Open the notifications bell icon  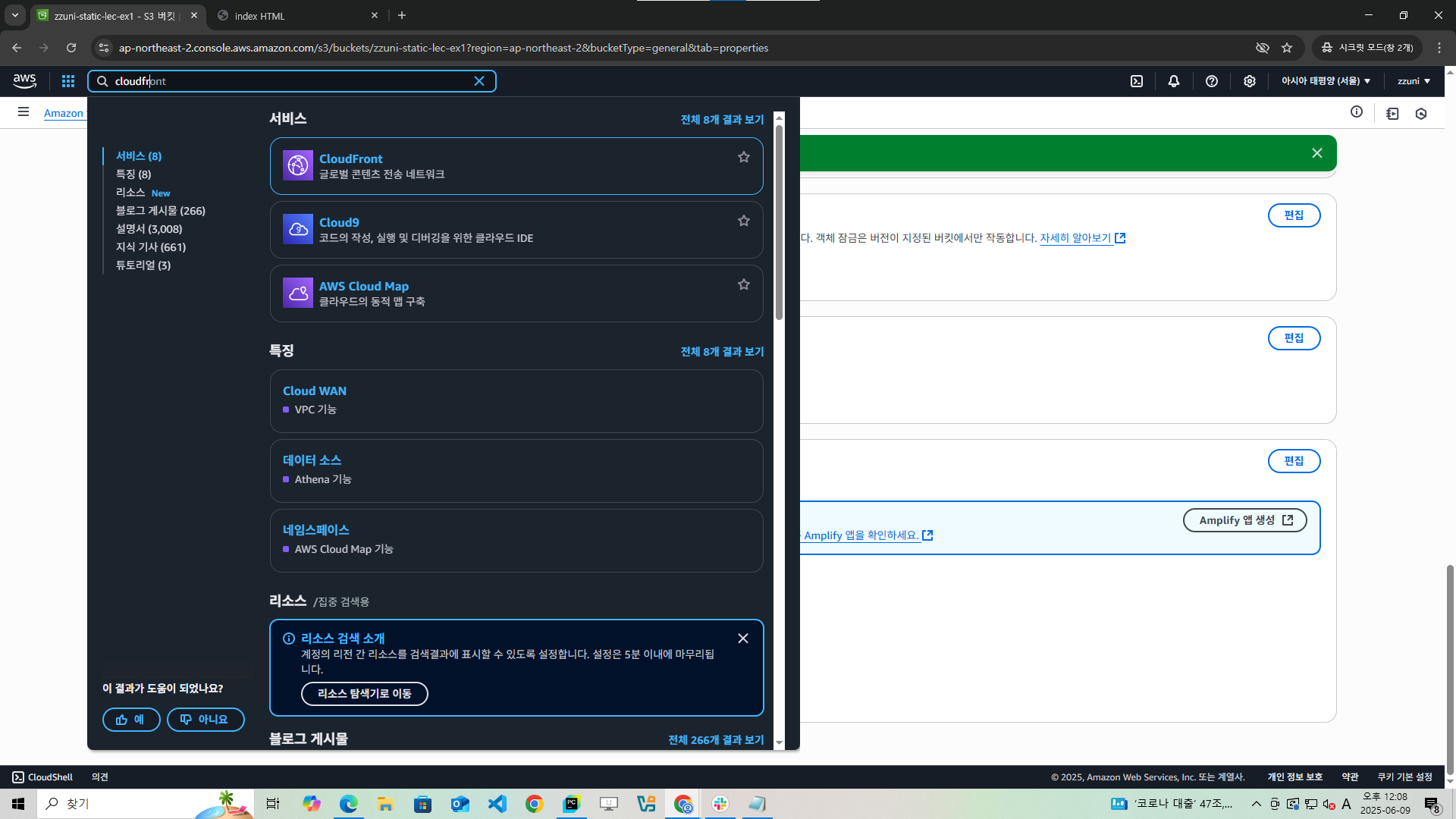1174,81
